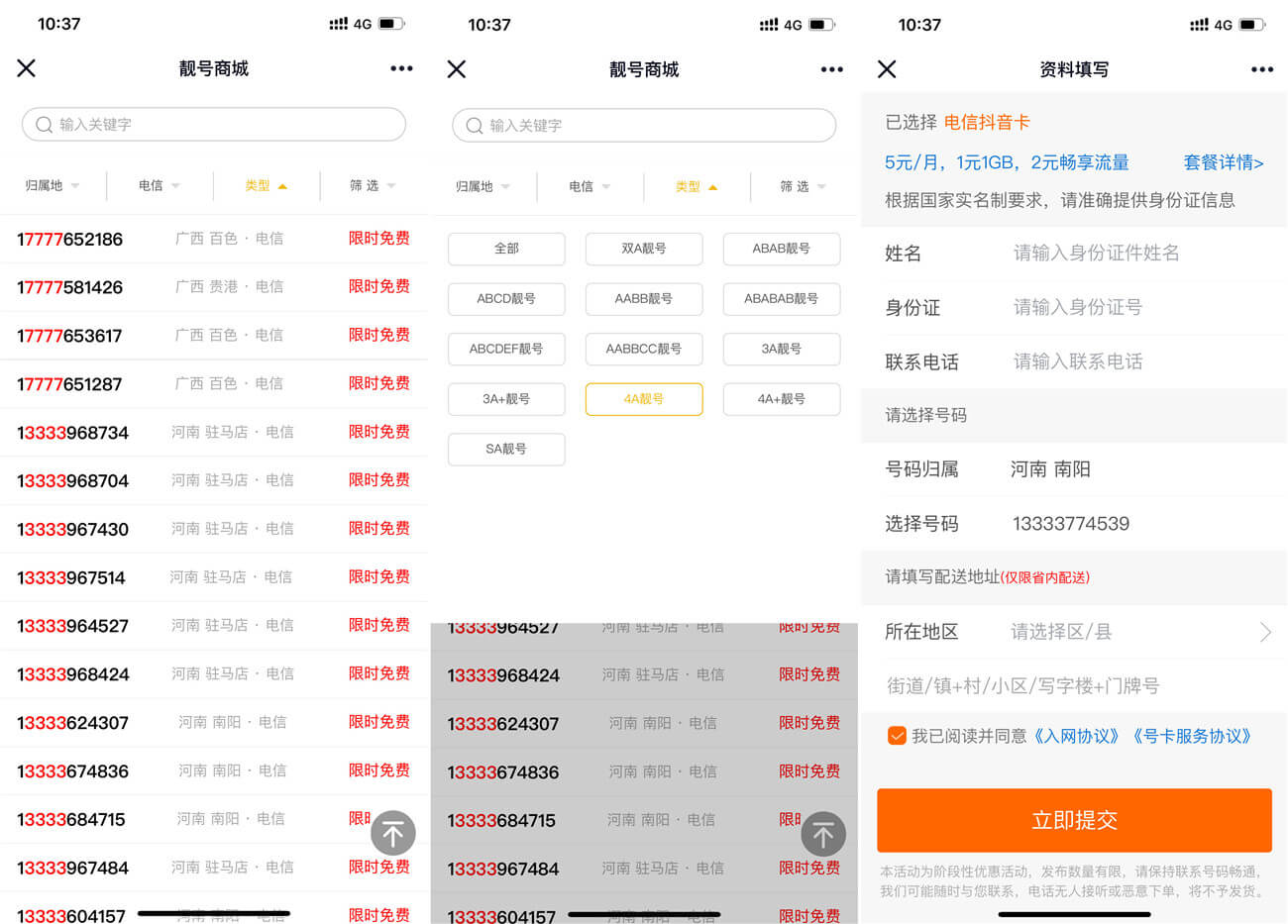Select 4A+靓号 type filter
Viewport: 1288px width, 924px height.
pyautogui.click(x=782, y=399)
